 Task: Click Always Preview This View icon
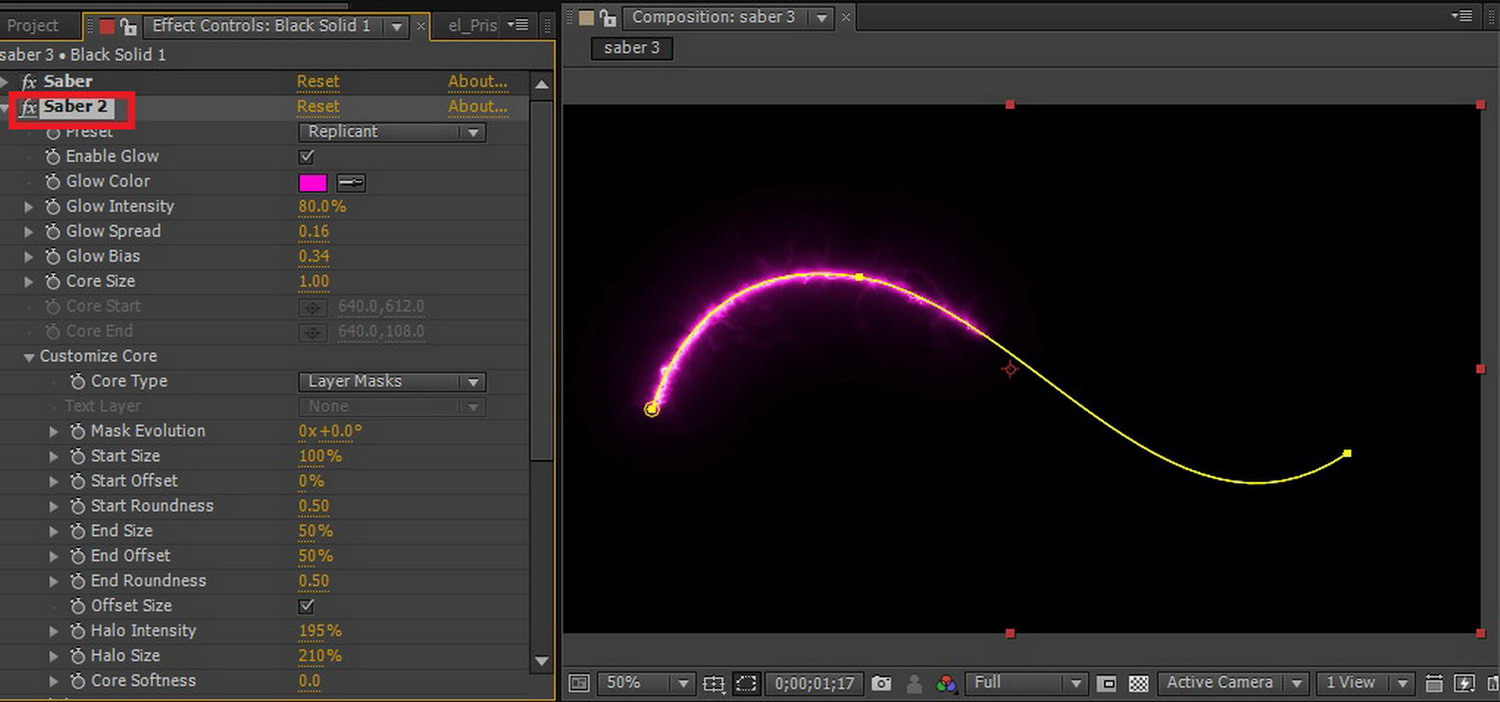579,684
